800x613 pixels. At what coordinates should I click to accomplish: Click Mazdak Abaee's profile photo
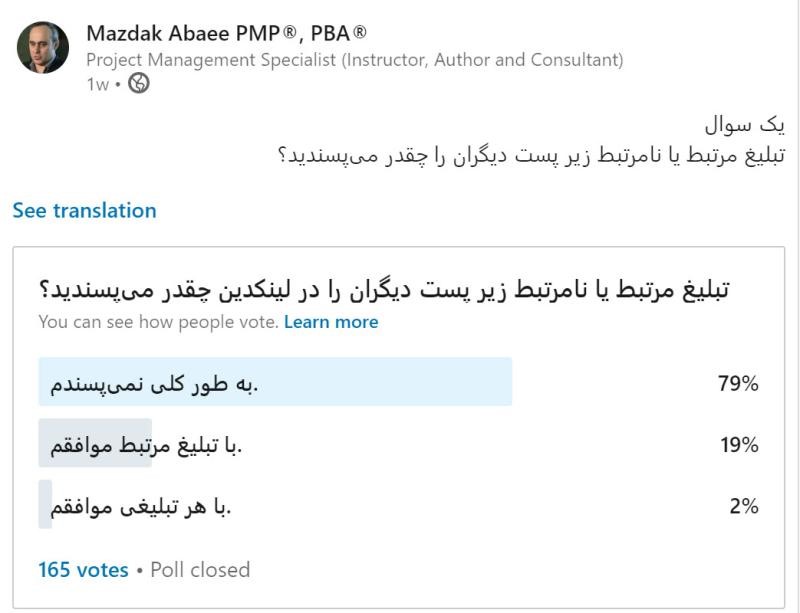tap(43, 47)
